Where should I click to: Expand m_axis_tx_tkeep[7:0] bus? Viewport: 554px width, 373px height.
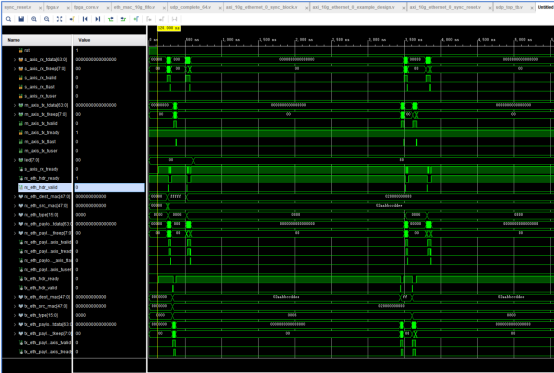pos(15,114)
